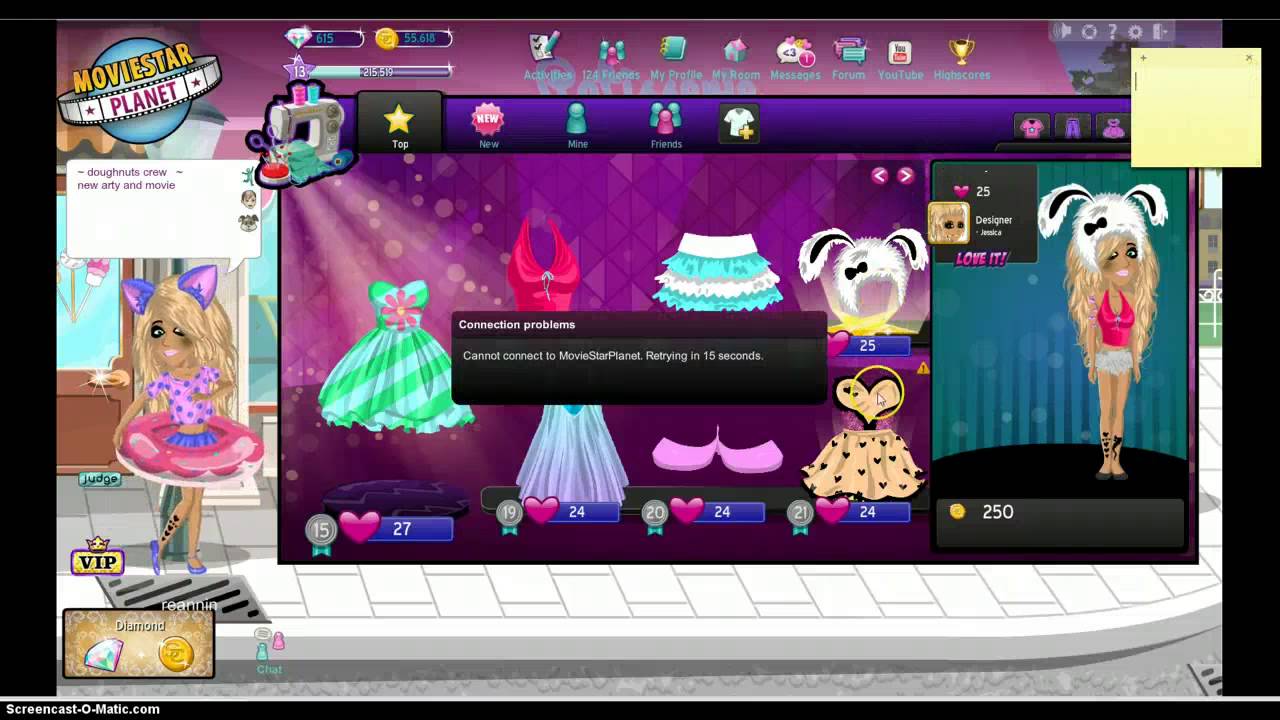
Task: Filter by dress category icon
Action: click(x=1113, y=127)
